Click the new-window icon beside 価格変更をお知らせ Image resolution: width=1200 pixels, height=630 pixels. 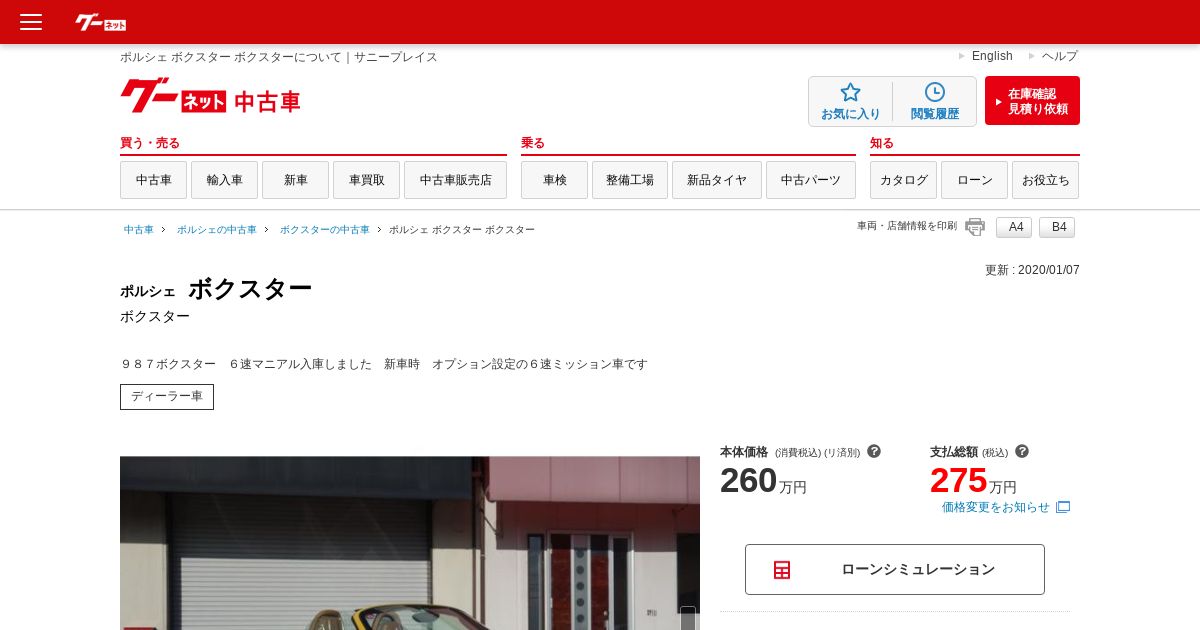(1063, 507)
